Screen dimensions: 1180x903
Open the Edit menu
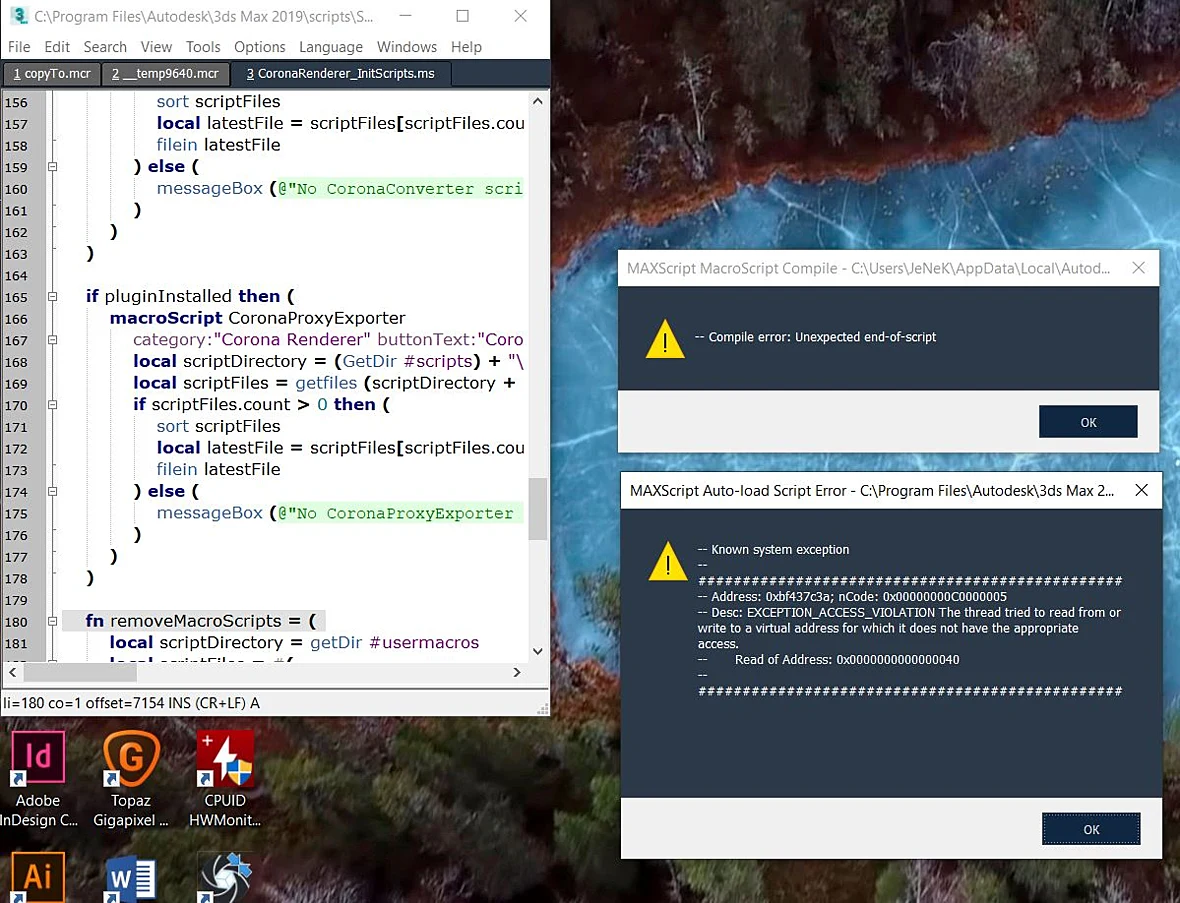(57, 47)
